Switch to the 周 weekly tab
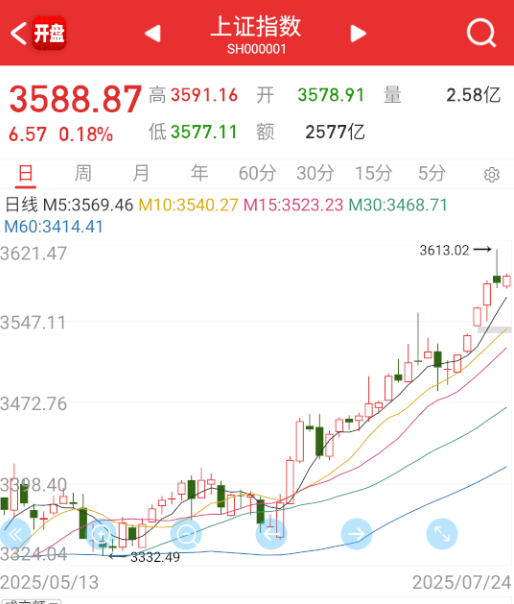Screen dimensions: 514x604 point(83,173)
